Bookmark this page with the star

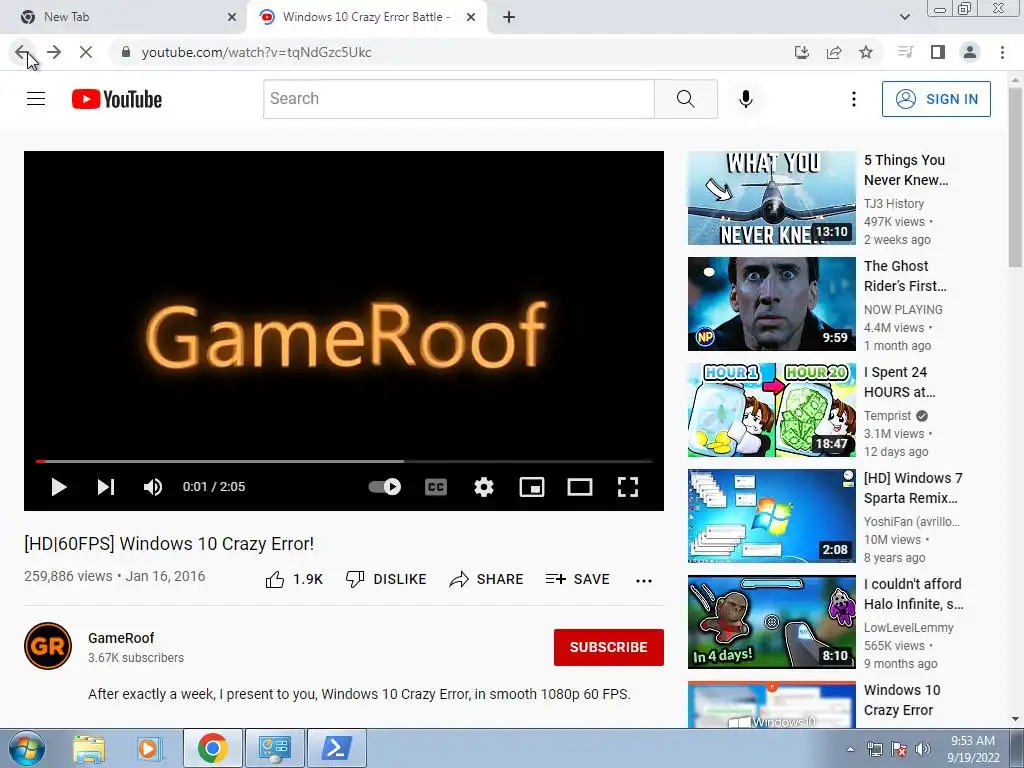pyautogui.click(x=866, y=52)
